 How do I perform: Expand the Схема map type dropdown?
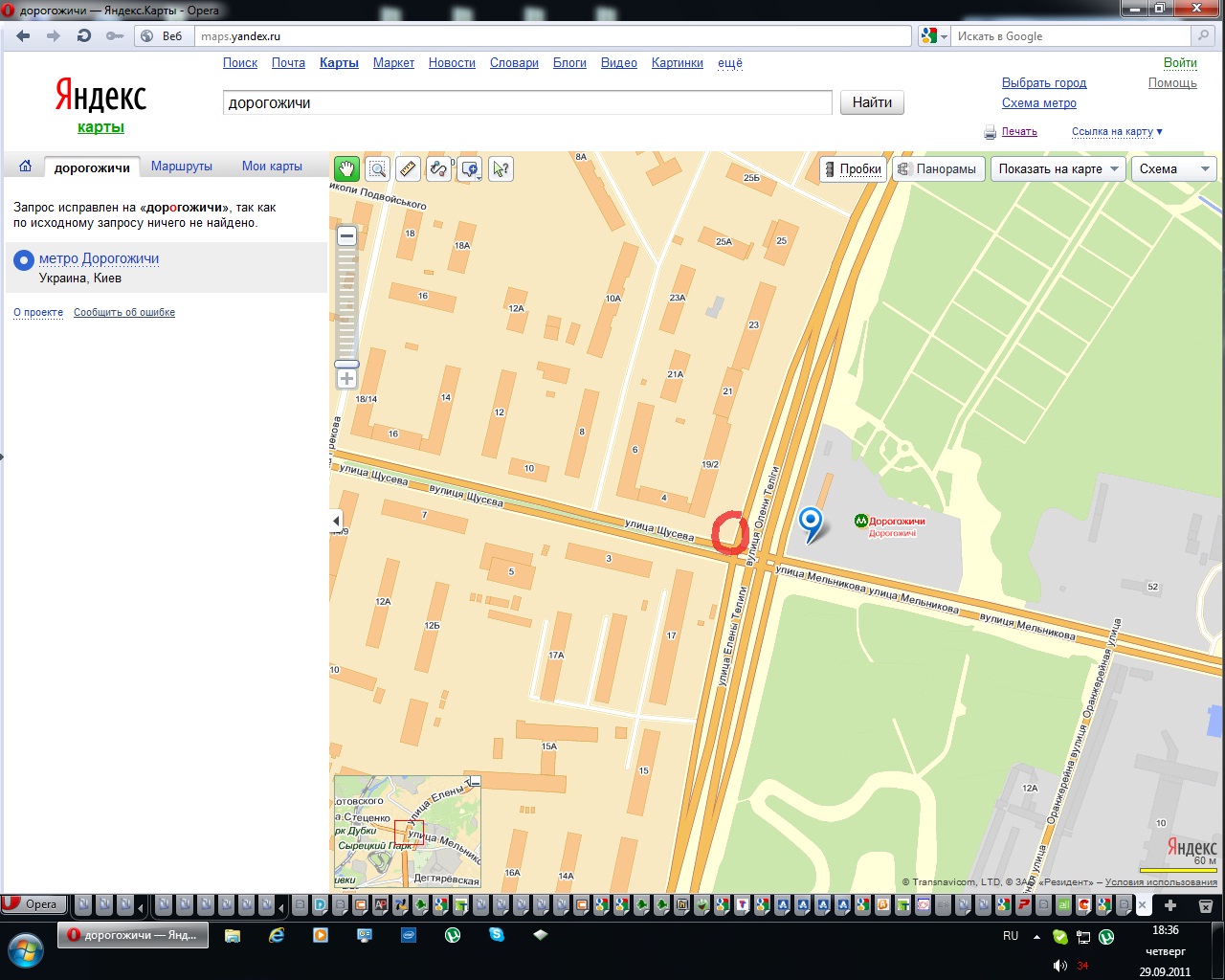pos(1174,169)
